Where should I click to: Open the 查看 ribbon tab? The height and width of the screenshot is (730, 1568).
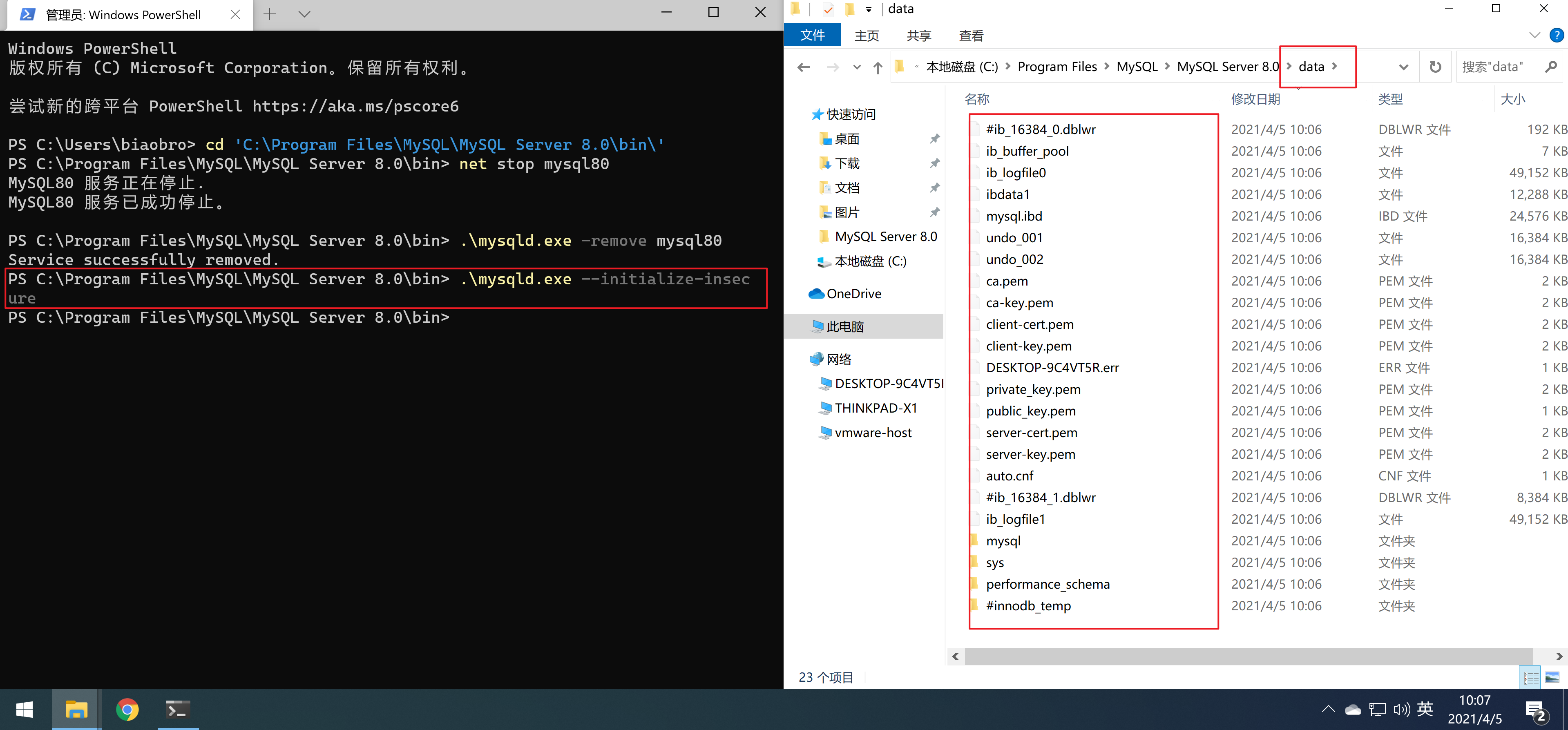coord(971,35)
